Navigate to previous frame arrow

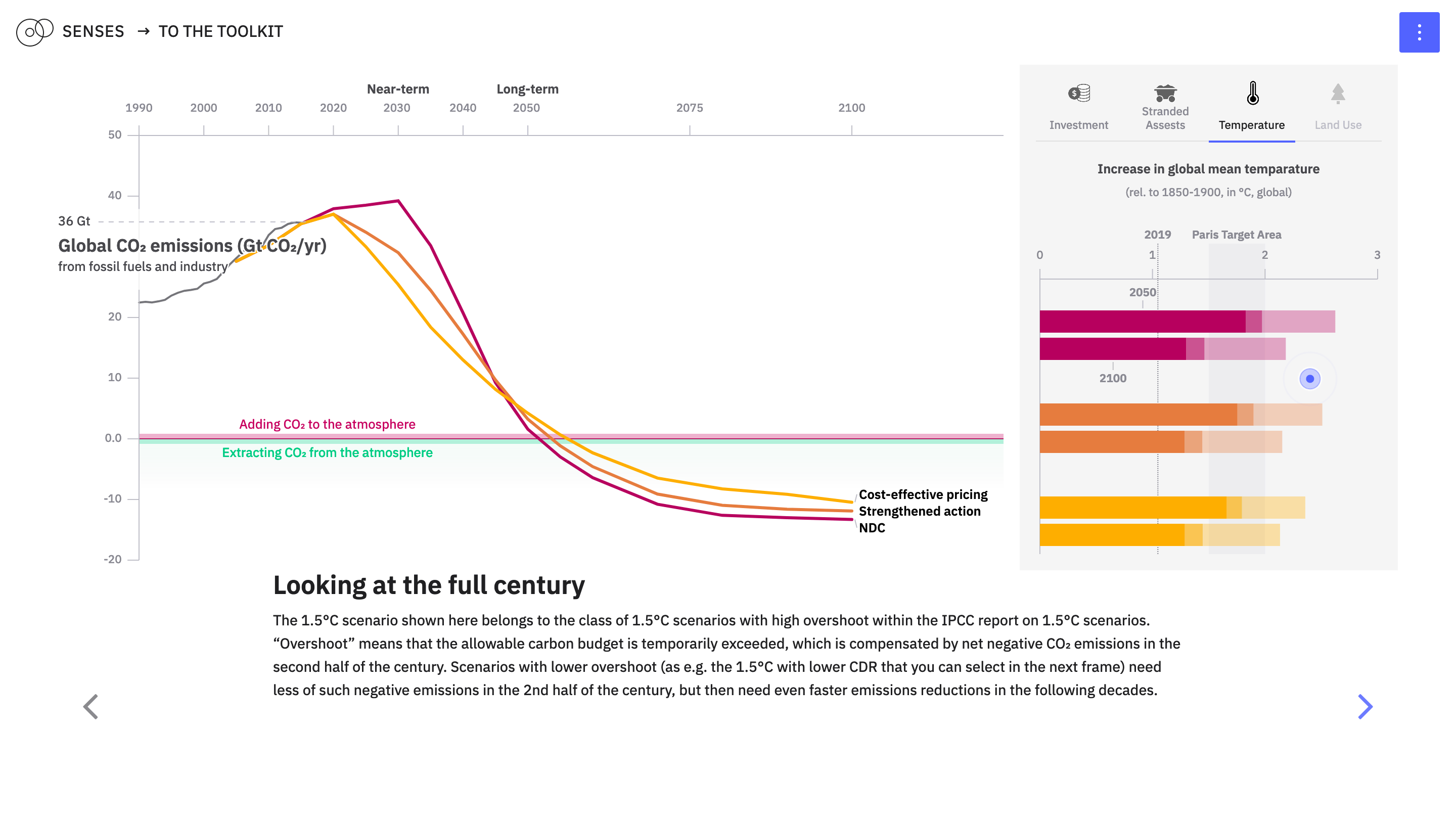[x=90, y=707]
